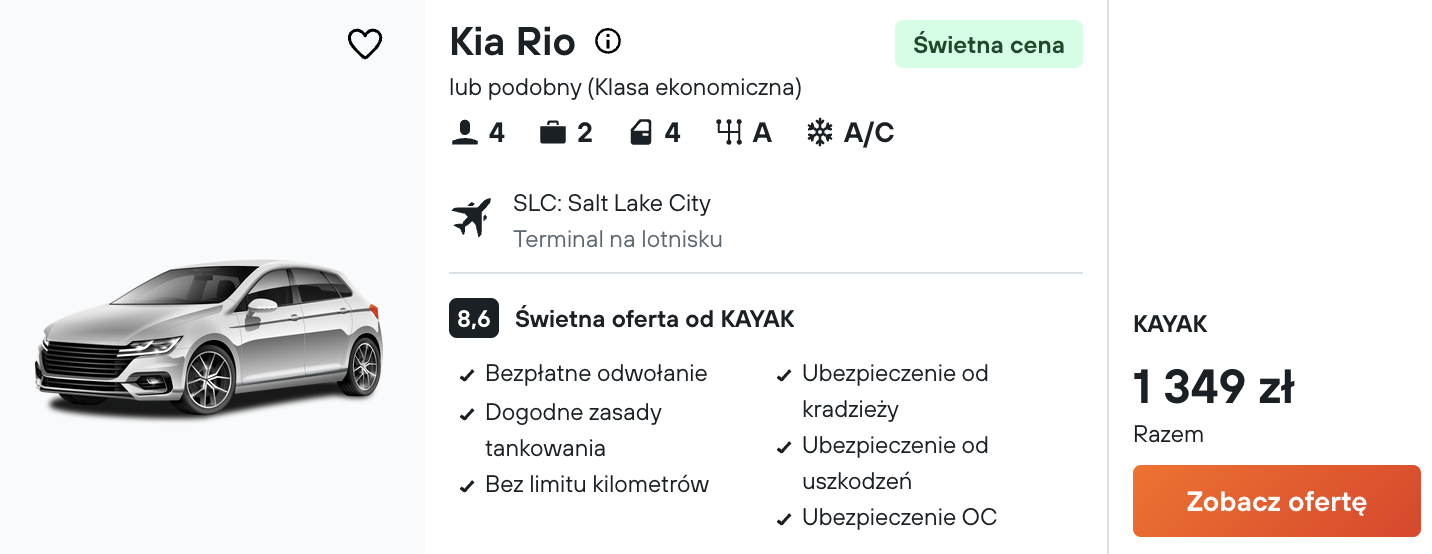Click the 8,6 rating badge
Screen dimensions: 1432x554
[x=474, y=319]
